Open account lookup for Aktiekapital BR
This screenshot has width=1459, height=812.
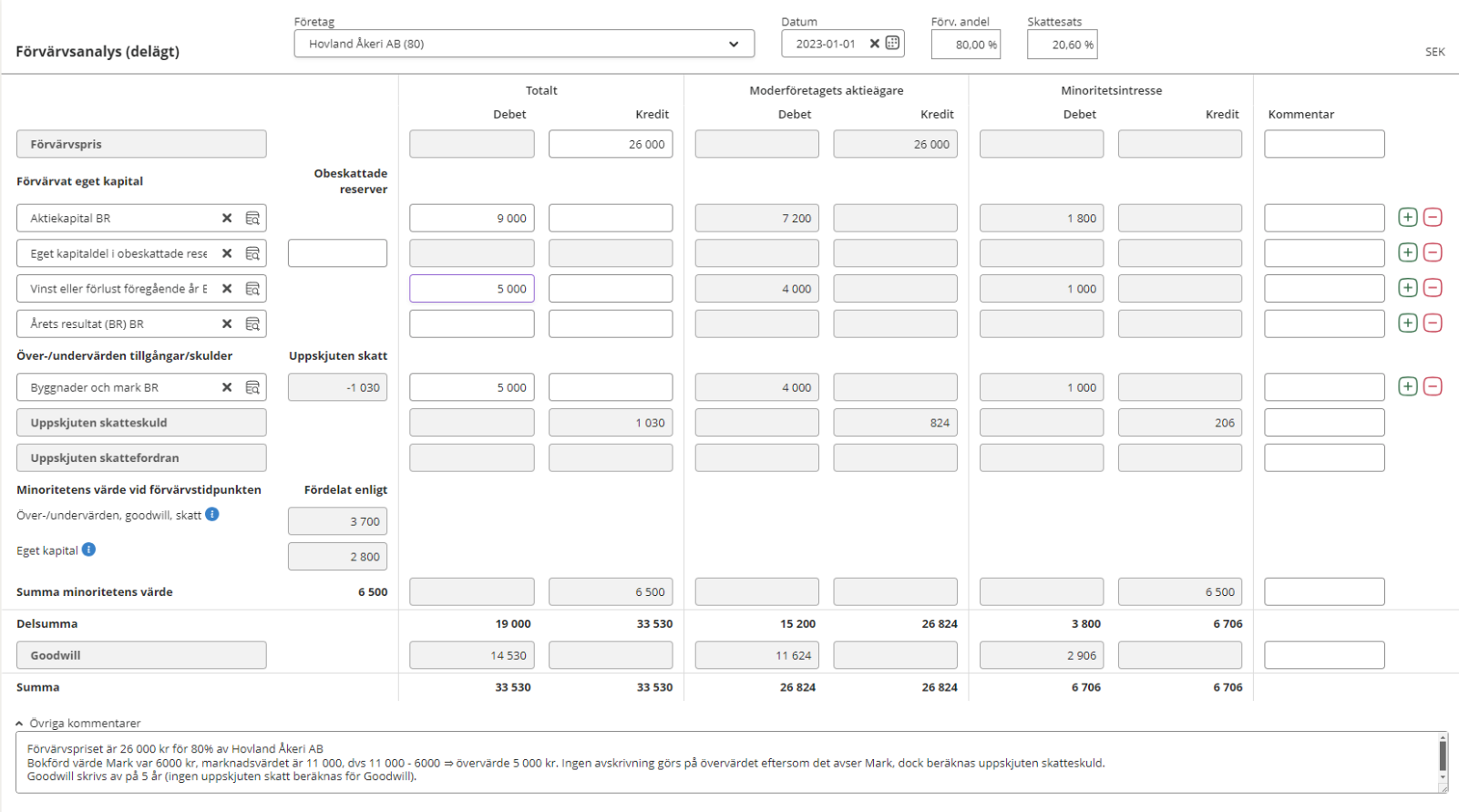pos(252,219)
